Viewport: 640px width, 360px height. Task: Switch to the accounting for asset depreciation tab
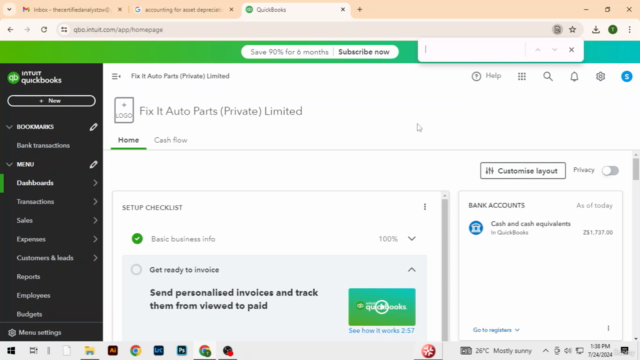[183, 9]
